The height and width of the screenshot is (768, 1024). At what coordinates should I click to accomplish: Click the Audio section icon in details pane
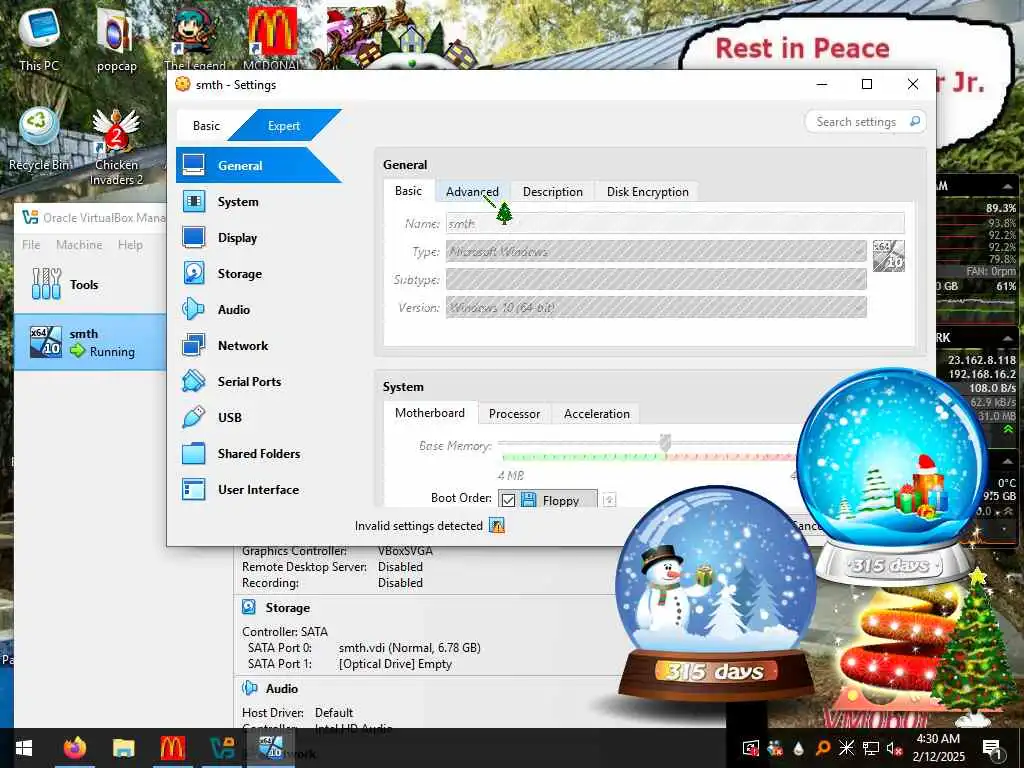(x=249, y=688)
